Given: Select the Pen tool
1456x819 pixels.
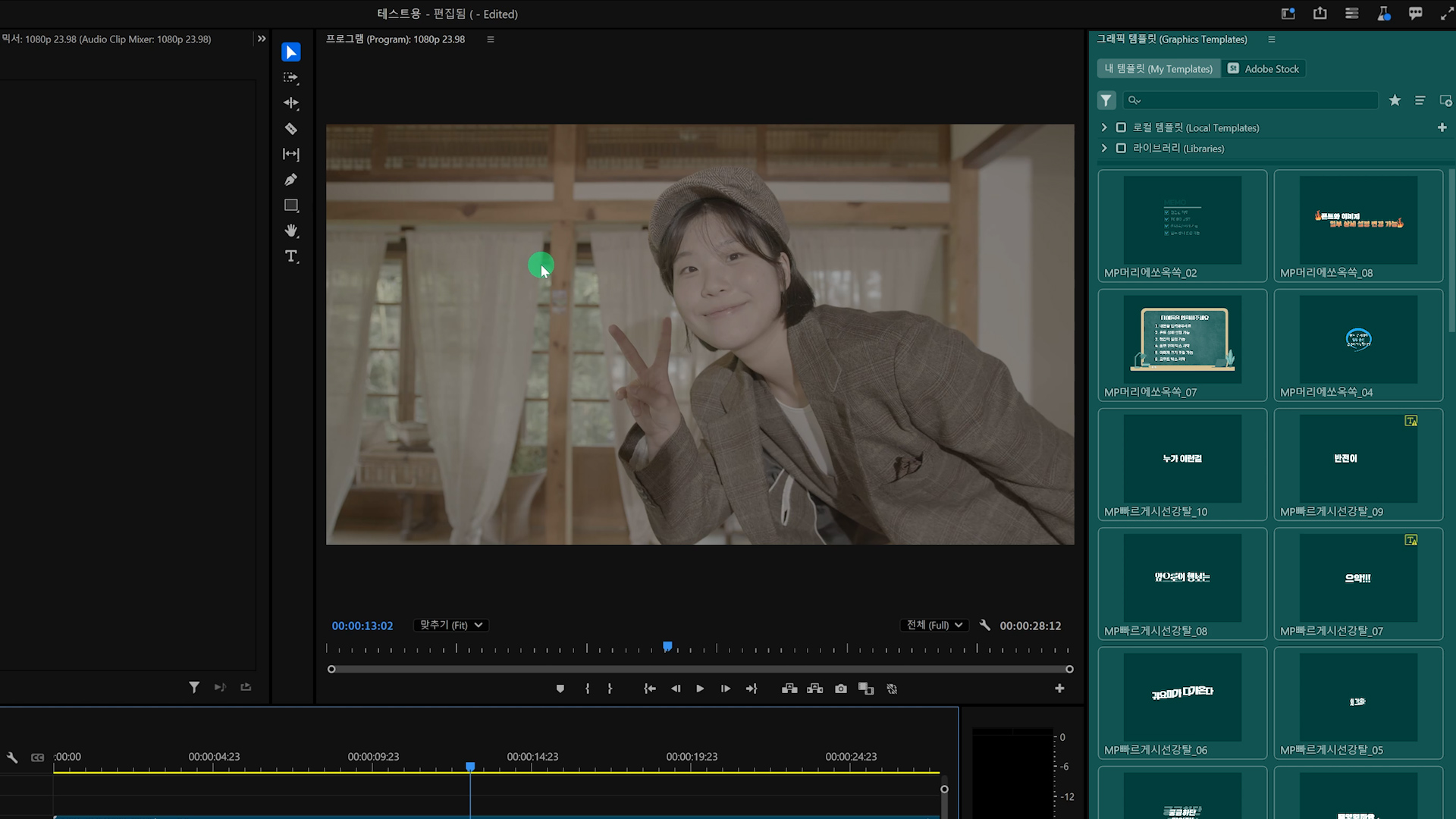Looking at the screenshot, I should (291, 180).
